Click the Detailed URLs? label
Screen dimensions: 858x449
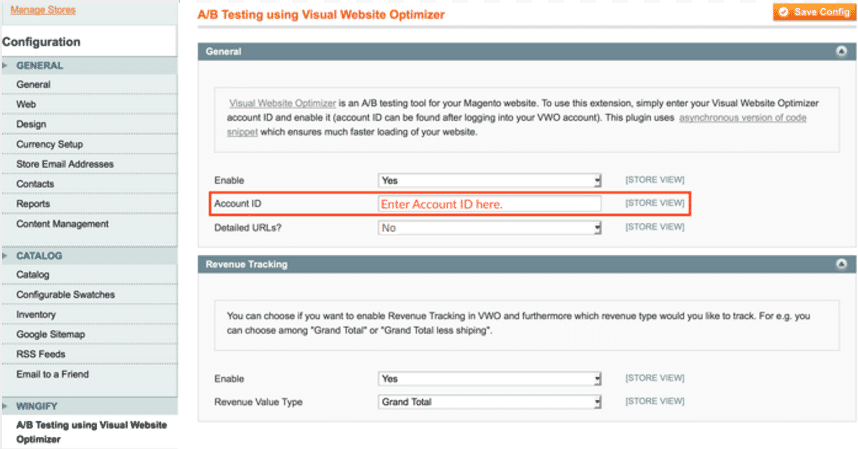(247, 228)
